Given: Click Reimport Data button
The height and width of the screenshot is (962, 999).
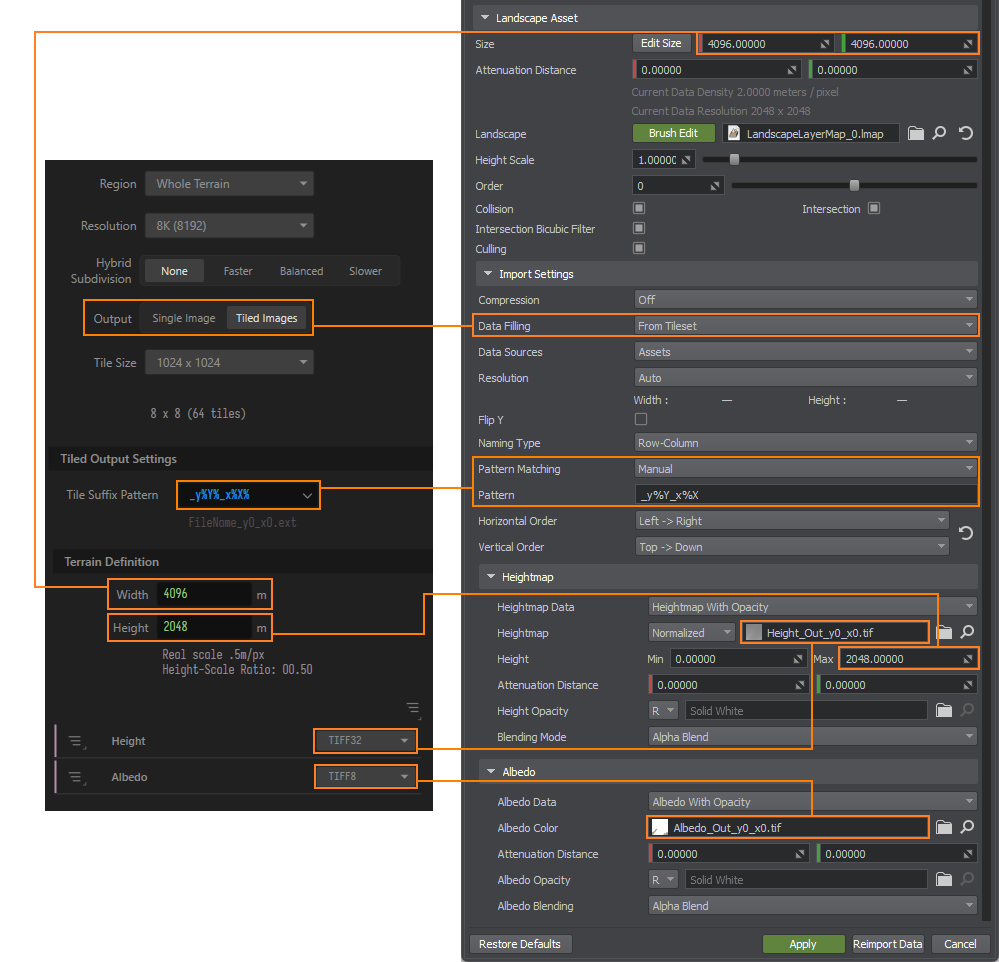Looking at the screenshot, I should click(888, 944).
